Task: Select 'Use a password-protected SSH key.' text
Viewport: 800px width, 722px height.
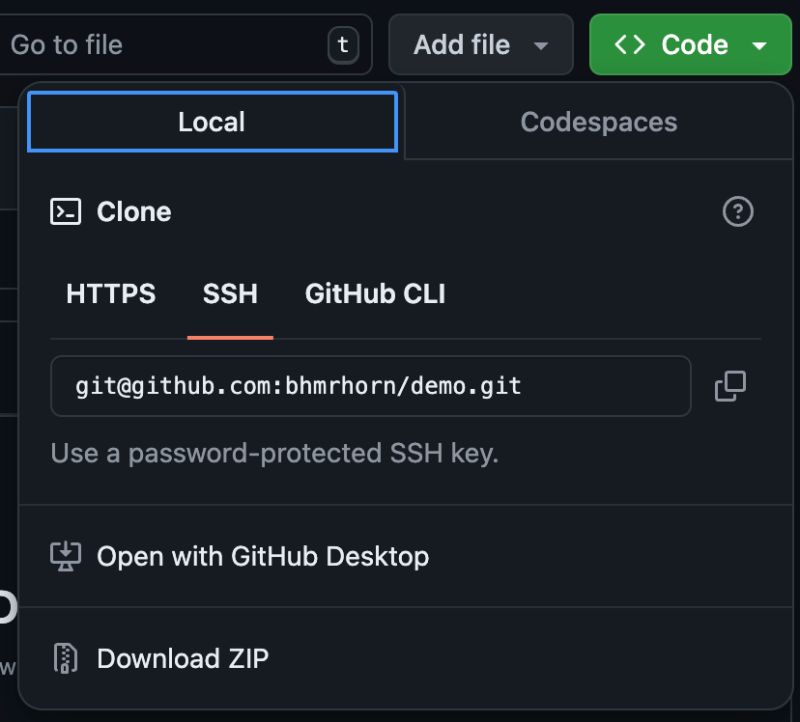Action: (x=274, y=453)
